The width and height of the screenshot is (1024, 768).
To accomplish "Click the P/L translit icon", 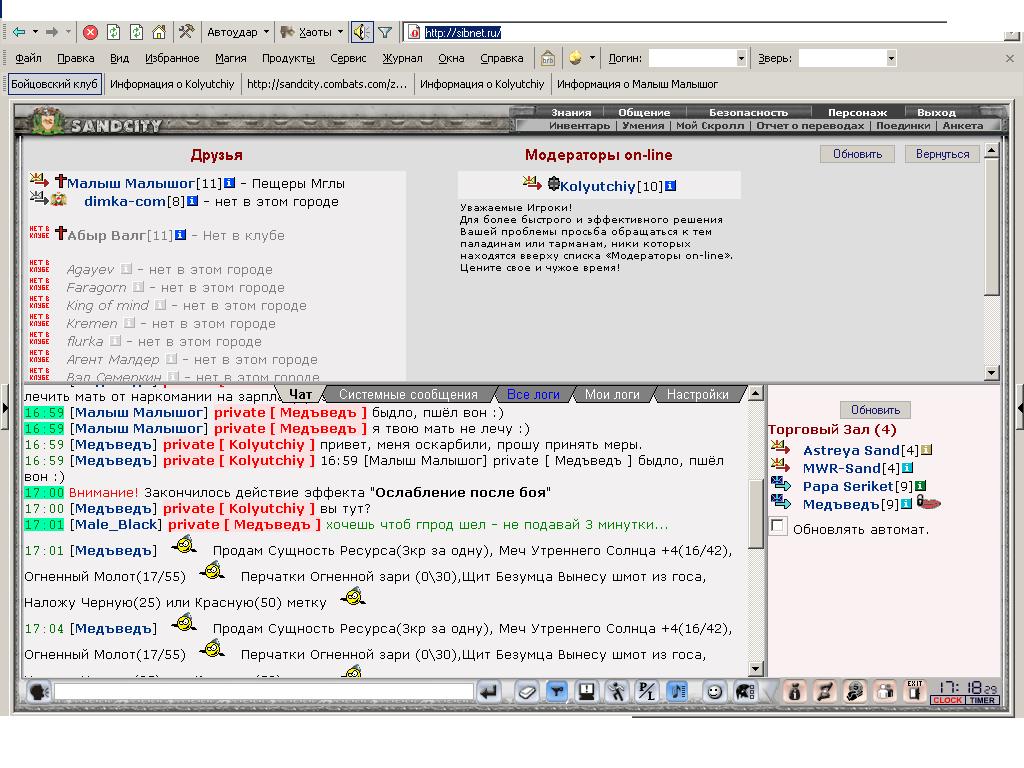I will point(647,692).
